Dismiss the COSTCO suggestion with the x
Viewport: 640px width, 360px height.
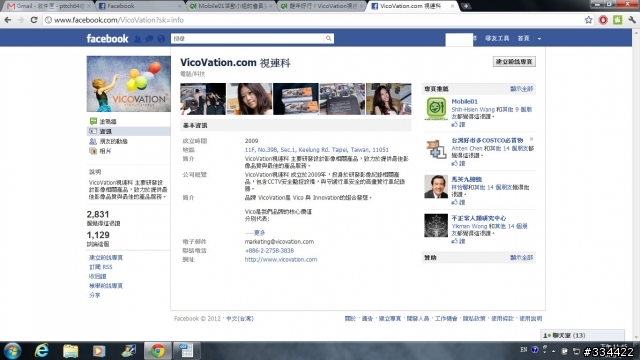point(531,139)
